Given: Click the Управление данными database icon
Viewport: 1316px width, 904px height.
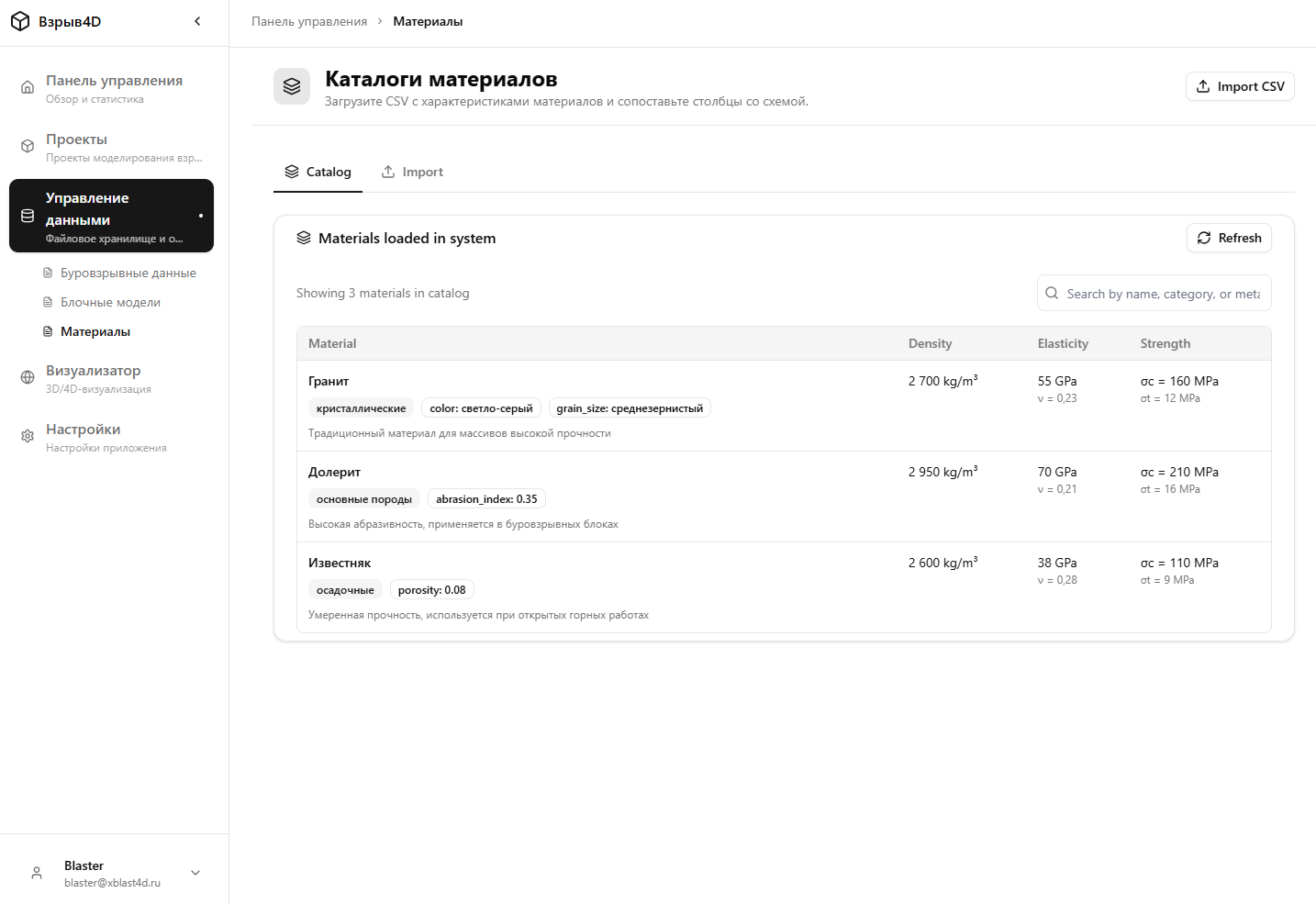Looking at the screenshot, I should 28,217.
